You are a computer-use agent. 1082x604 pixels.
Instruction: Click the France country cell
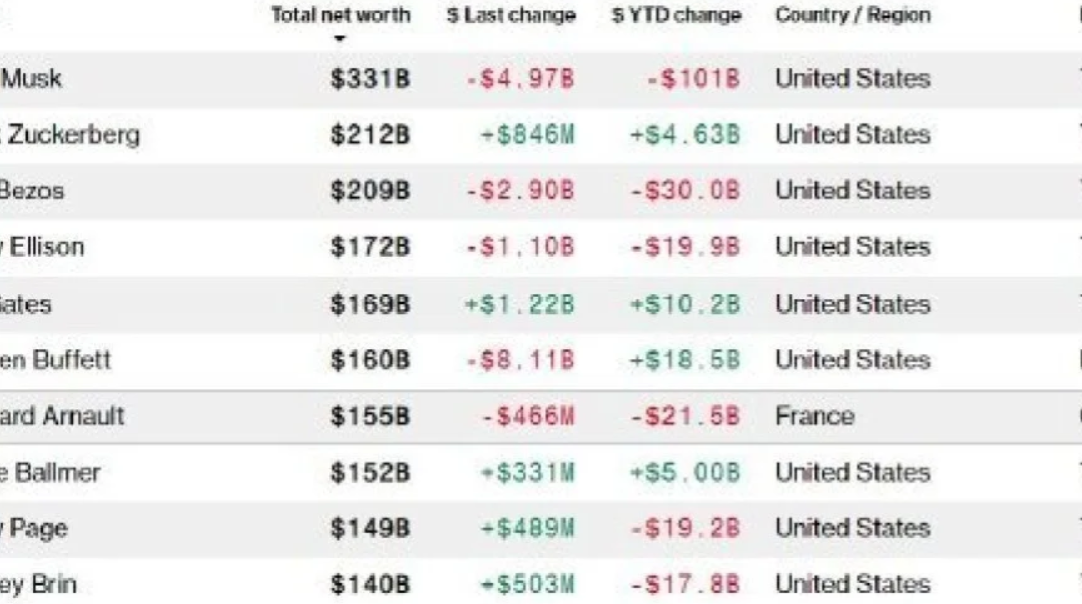click(815, 416)
